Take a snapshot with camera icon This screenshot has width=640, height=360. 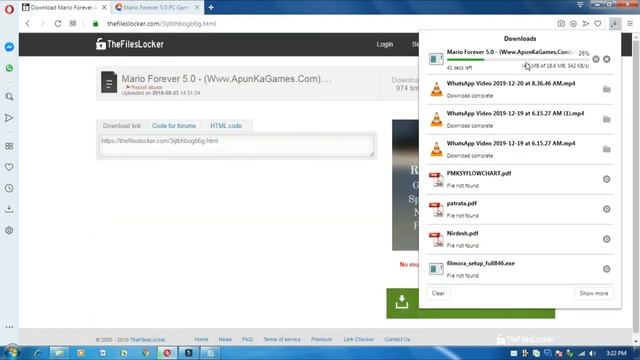click(x=561, y=24)
